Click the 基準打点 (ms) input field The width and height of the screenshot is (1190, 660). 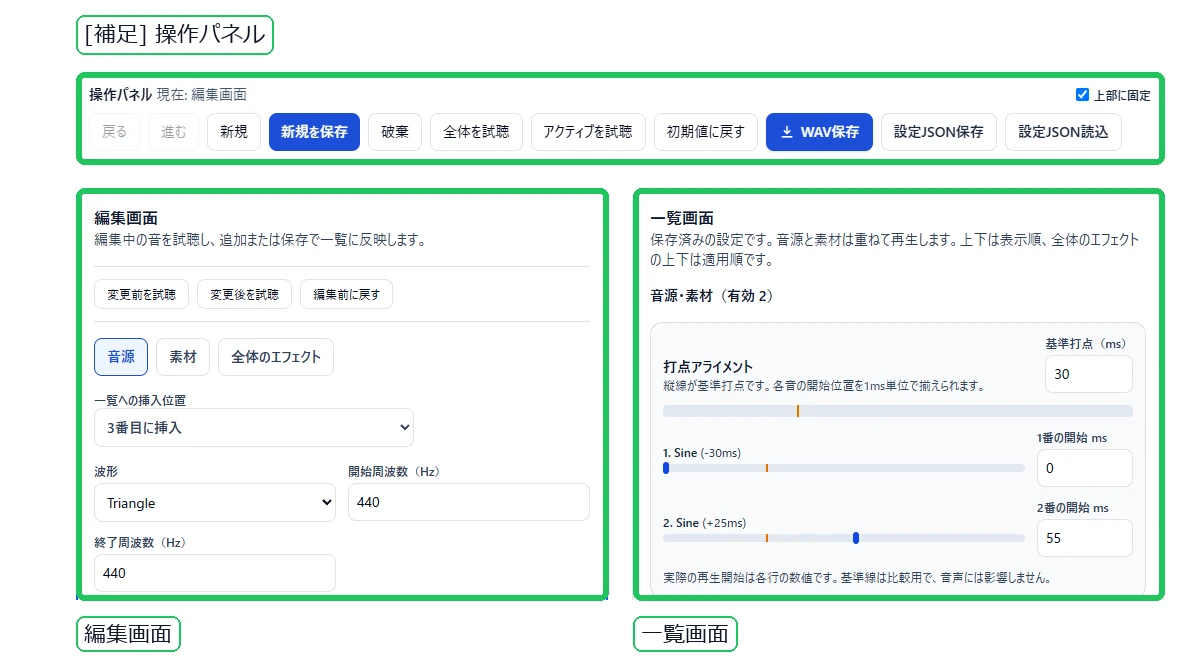(x=1088, y=374)
